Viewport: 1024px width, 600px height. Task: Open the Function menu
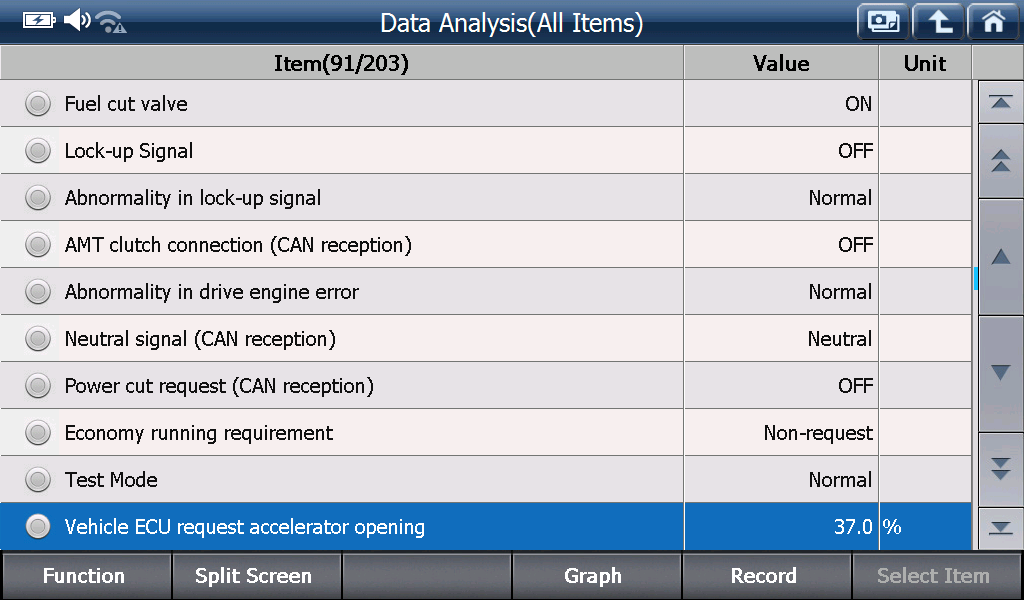tap(85, 576)
